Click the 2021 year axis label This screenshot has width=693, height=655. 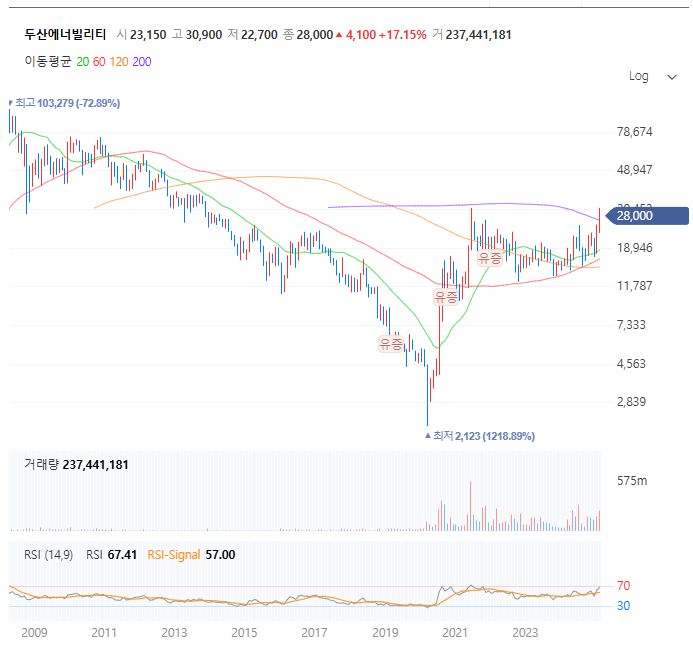[x=455, y=633]
